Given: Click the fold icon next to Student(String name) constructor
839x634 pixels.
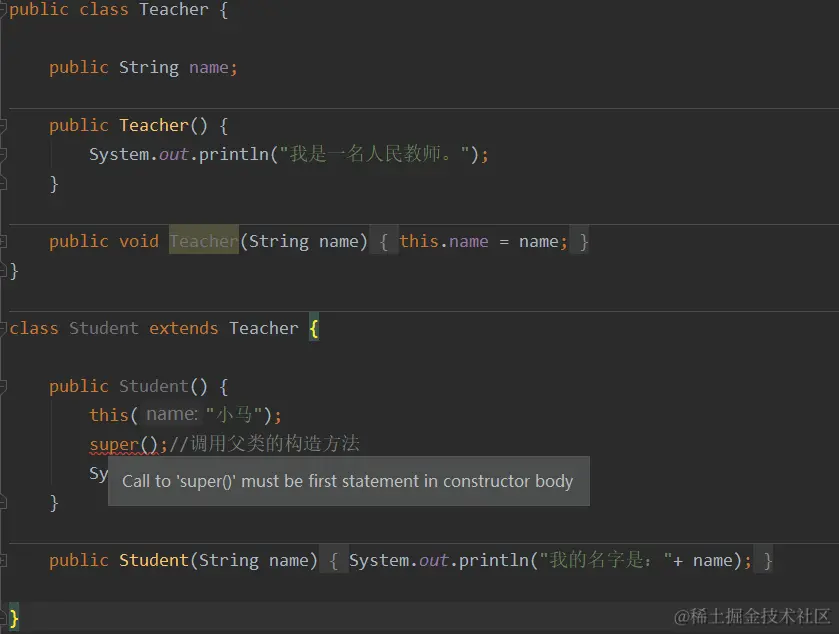Looking at the screenshot, I should tap(4, 560).
